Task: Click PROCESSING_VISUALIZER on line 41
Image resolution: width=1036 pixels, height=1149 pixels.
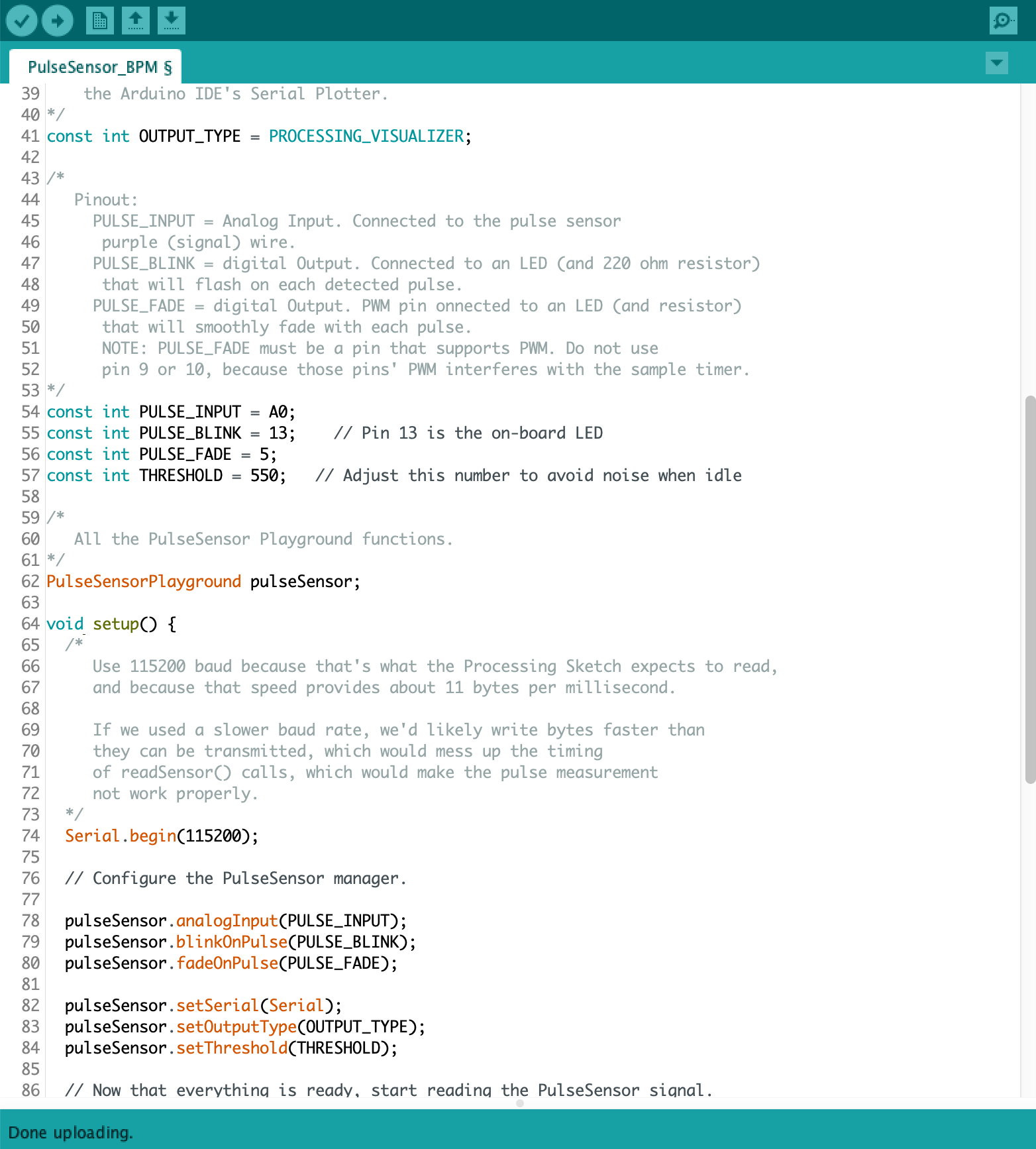Action: 366,136
